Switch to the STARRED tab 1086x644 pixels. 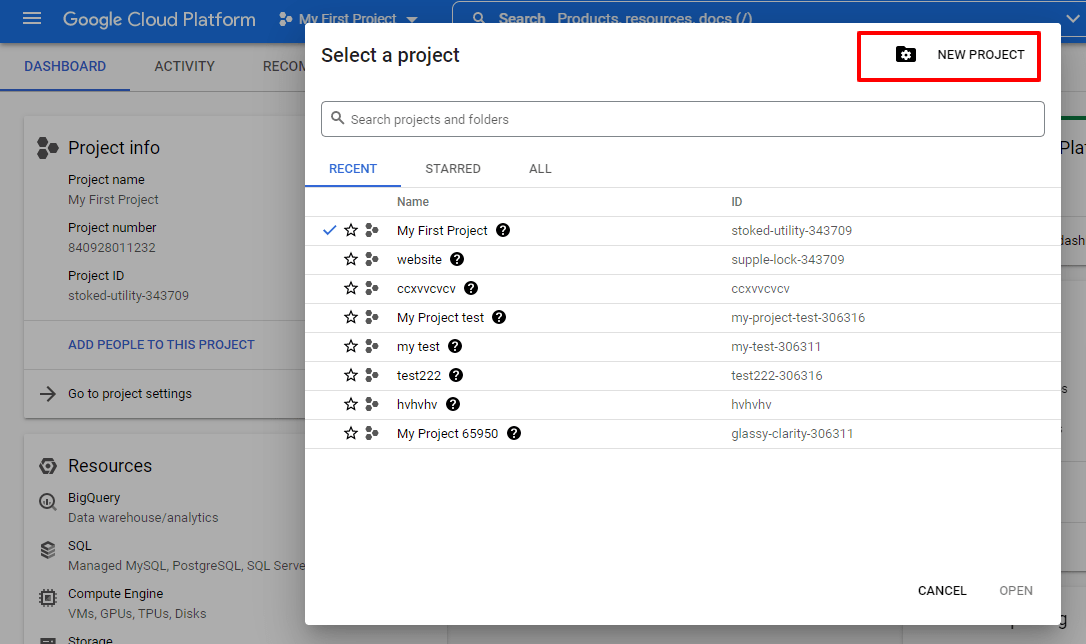(453, 169)
